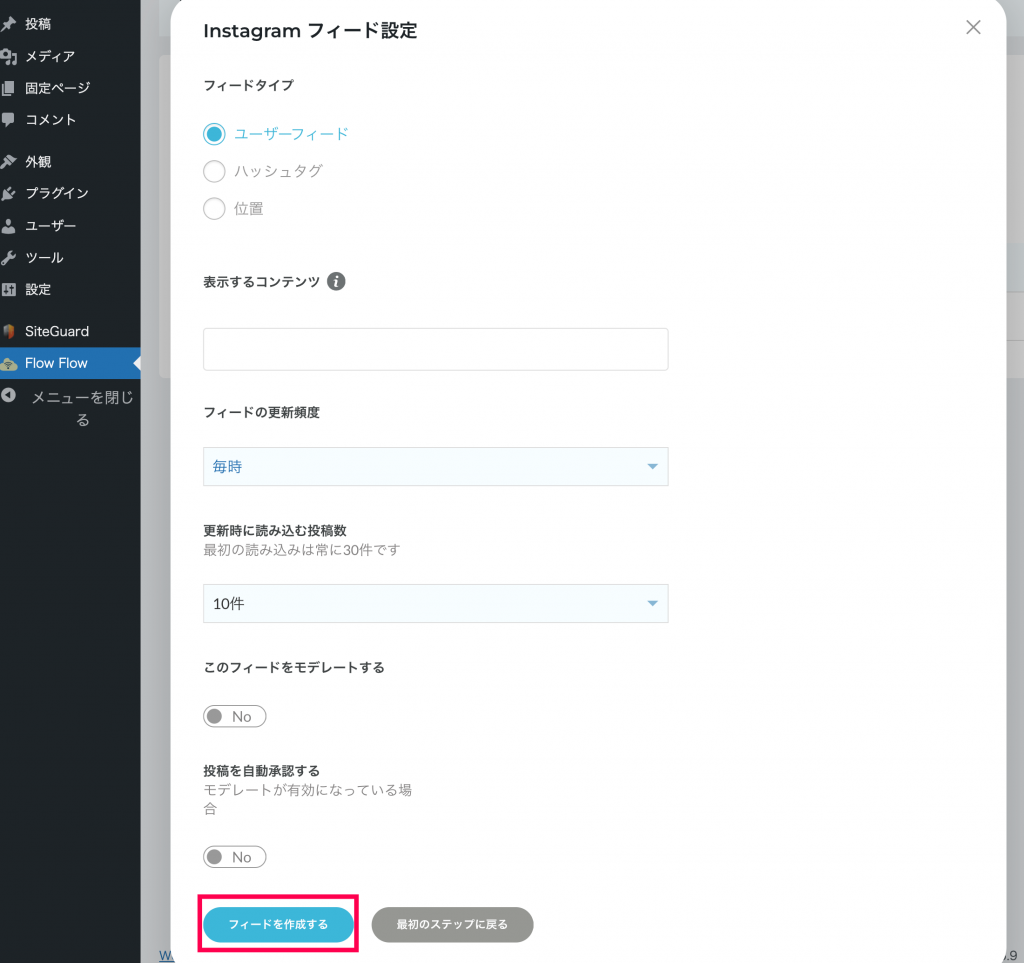Click the sliders icon beside 設定
Screen dimensions: 1024x963
coord(8,289)
